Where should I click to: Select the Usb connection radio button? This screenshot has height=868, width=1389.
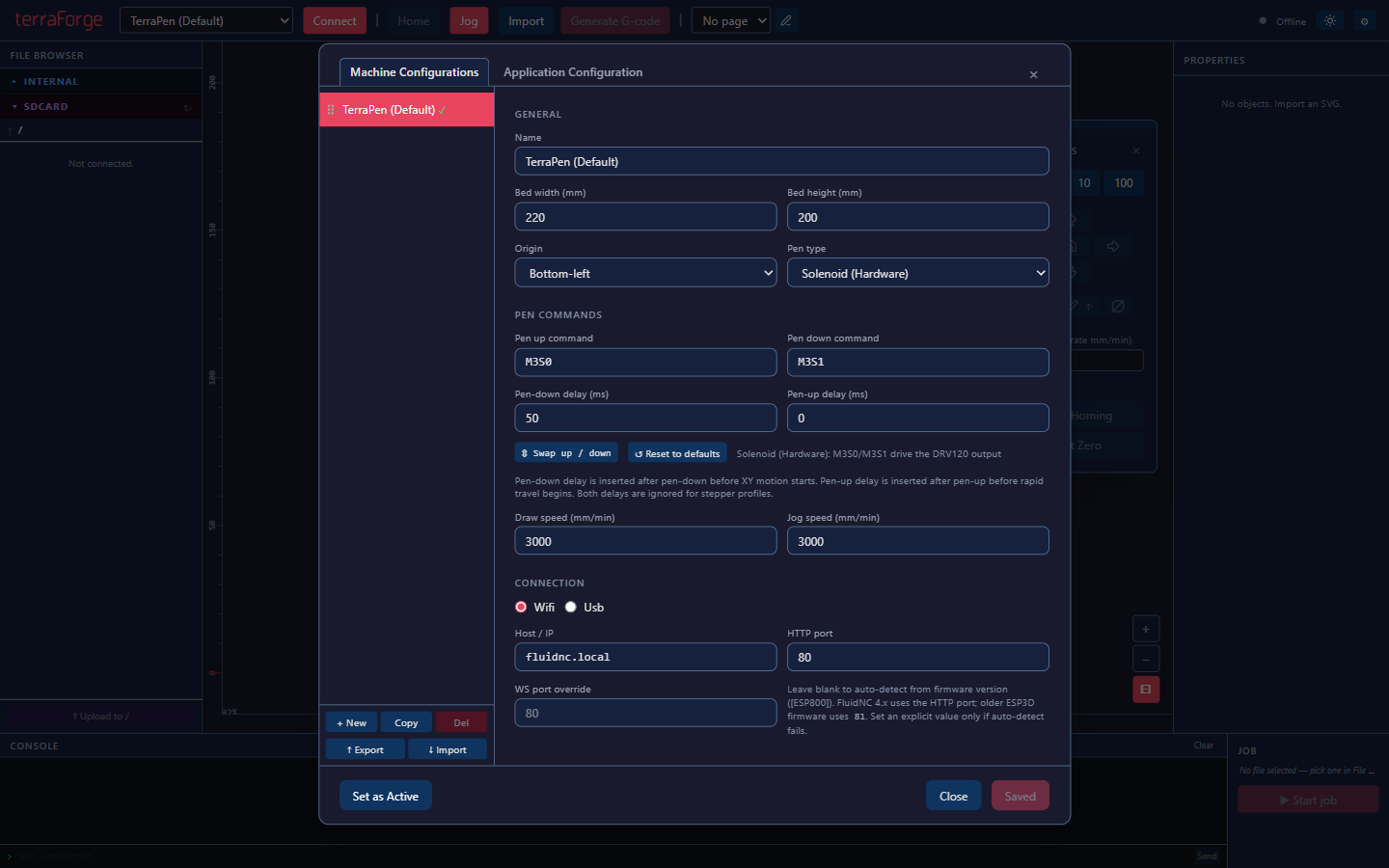(x=571, y=607)
